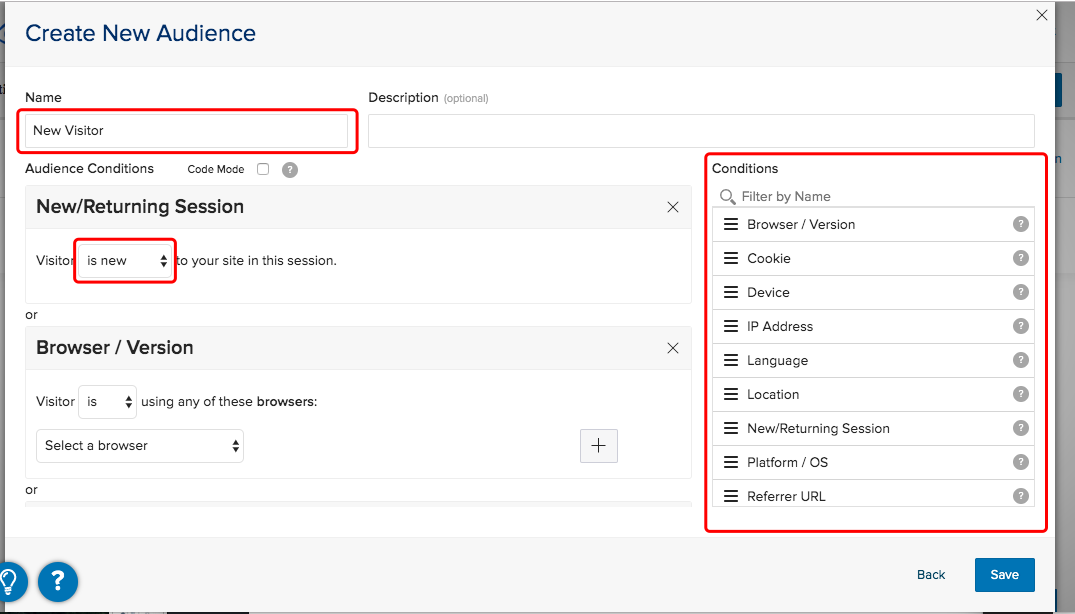This screenshot has width=1075, height=614.
Task: Open help for Cookie condition
Action: [1021, 258]
